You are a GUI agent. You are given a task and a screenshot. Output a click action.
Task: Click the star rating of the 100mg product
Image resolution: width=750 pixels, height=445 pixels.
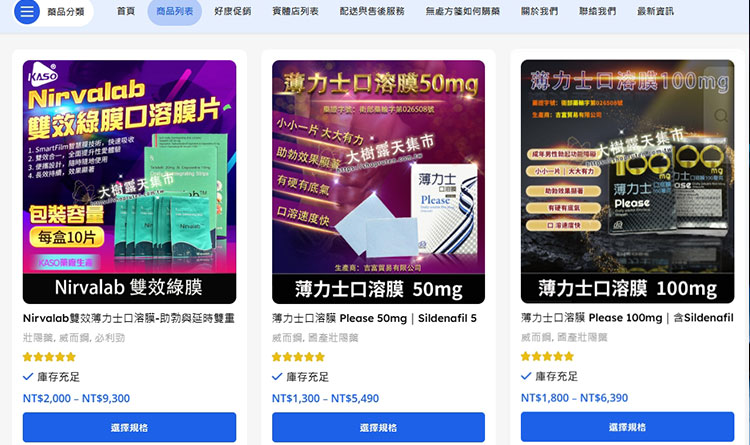547,356
